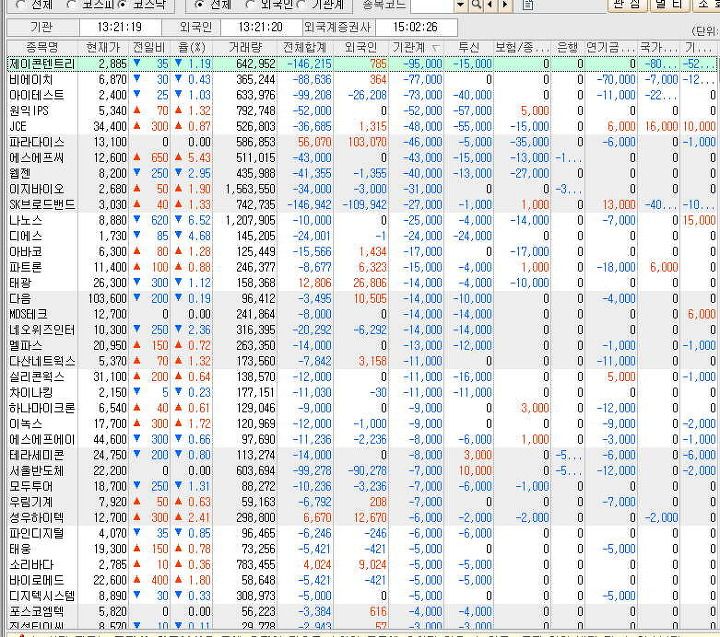Sort by the 거래량 column header
720x637 pixels.
point(245,47)
